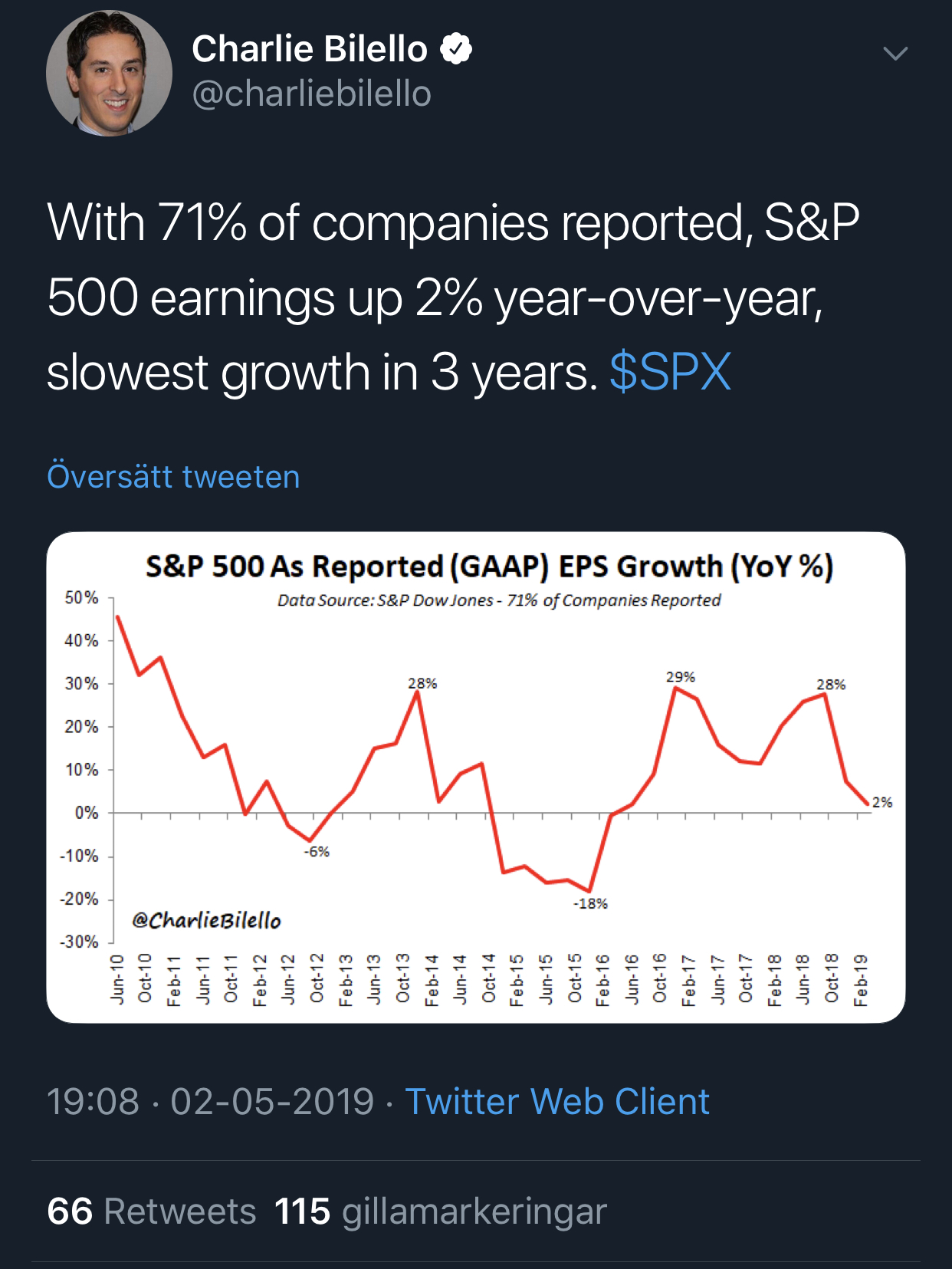Open the Charlie Bilello display name
The width and height of the screenshot is (952, 1269).
coord(310,49)
